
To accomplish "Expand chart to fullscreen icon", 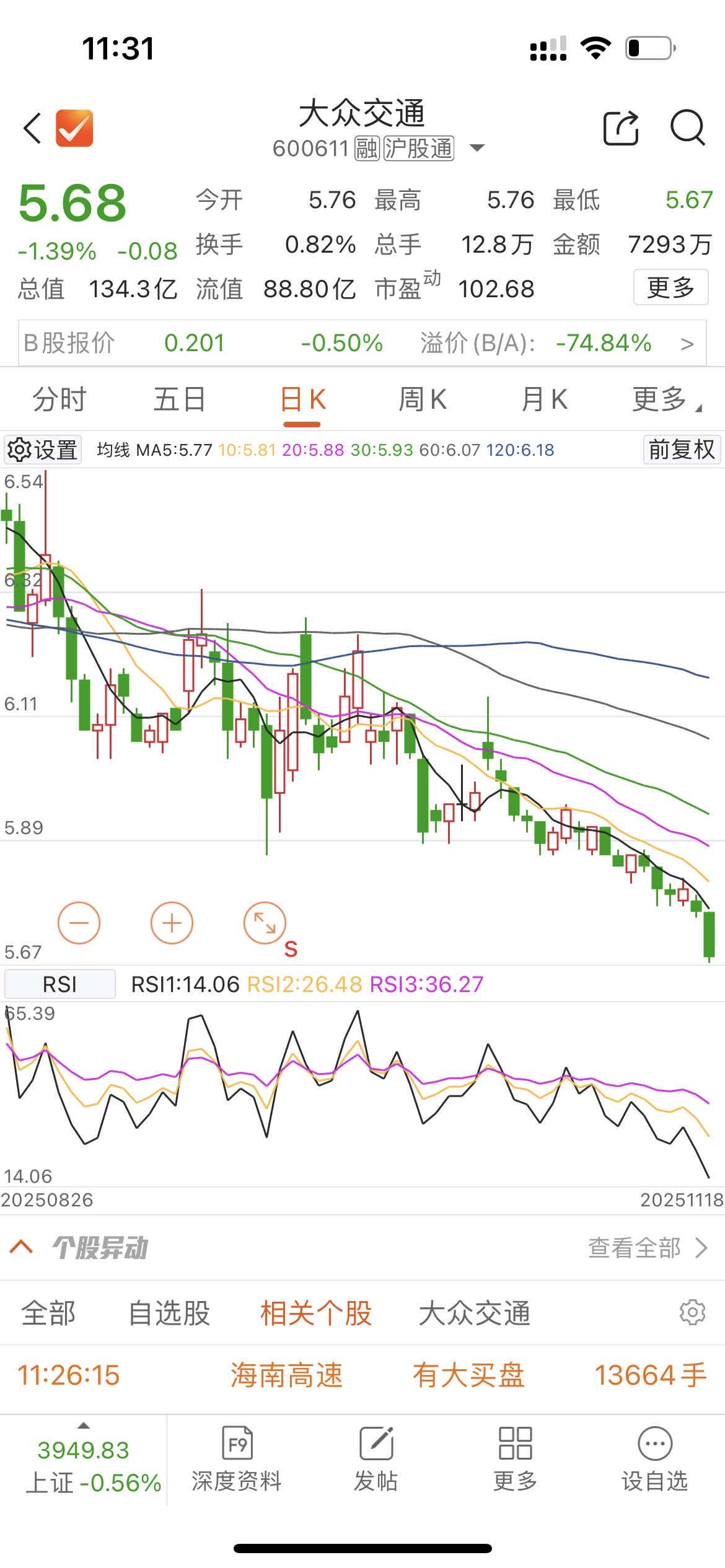I will (265, 923).
